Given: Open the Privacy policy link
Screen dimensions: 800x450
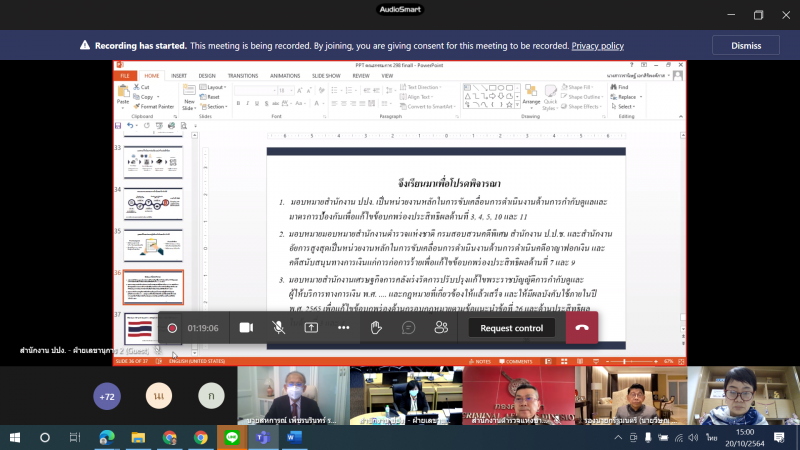Looking at the screenshot, I should click(597, 46).
